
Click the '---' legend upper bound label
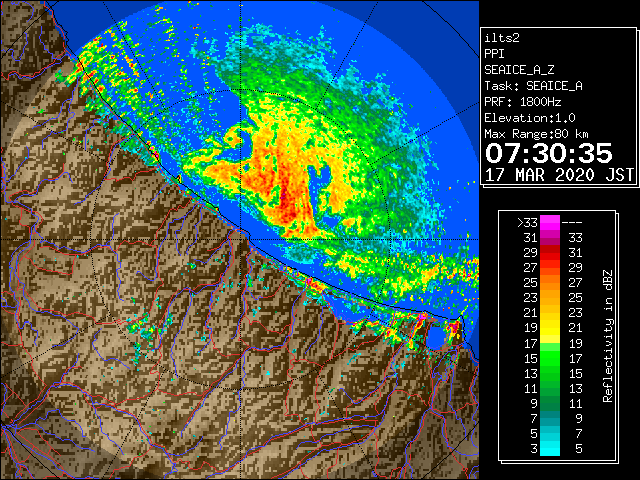coord(572,223)
